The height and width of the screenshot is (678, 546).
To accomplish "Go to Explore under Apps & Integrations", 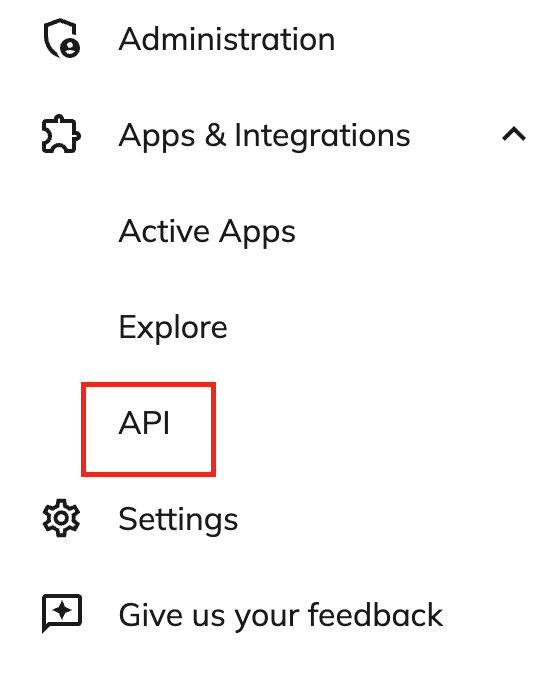I will [173, 328].
